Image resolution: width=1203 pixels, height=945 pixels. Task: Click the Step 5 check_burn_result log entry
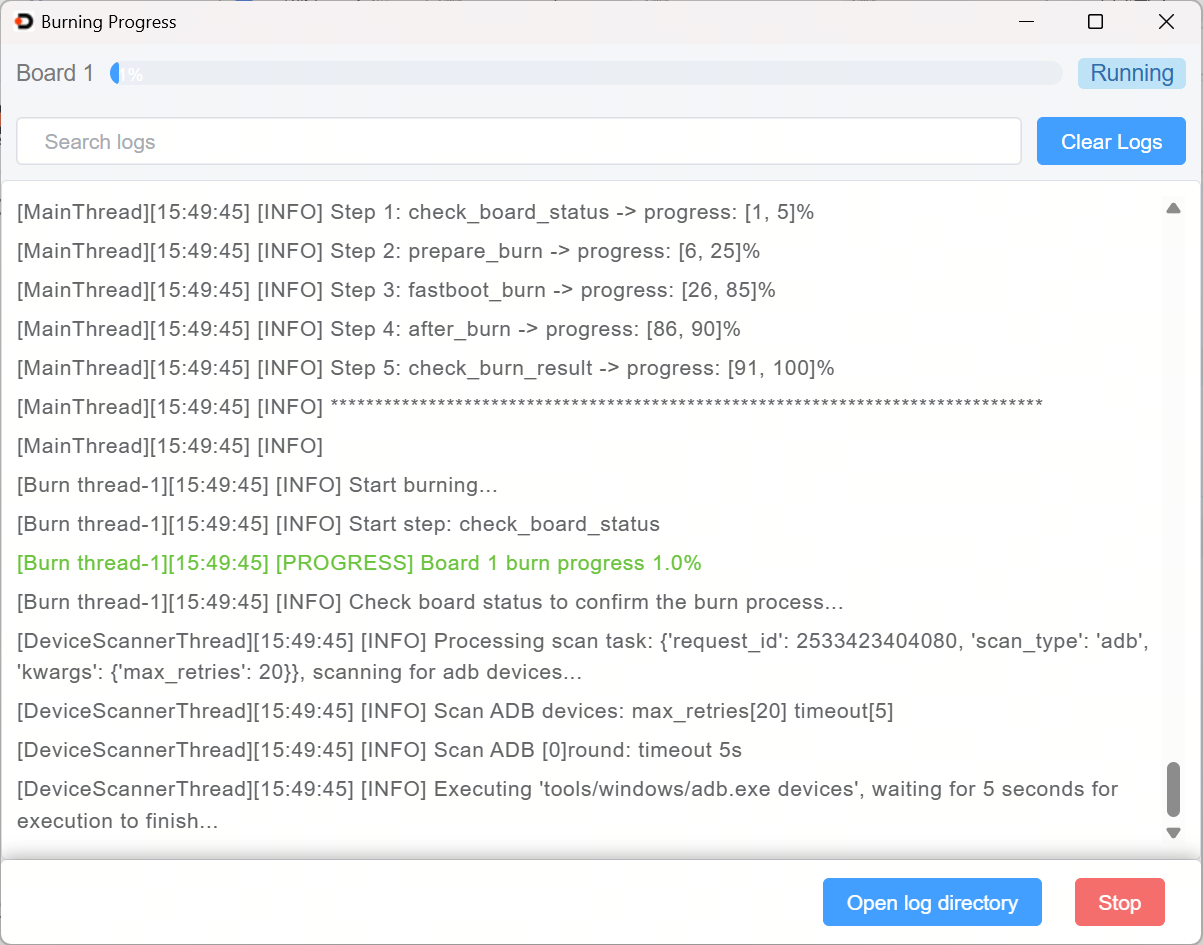425,368
